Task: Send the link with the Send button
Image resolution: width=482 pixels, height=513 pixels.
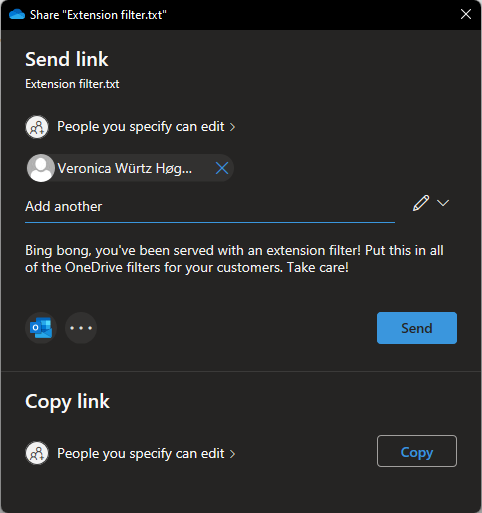Action: 417,328
